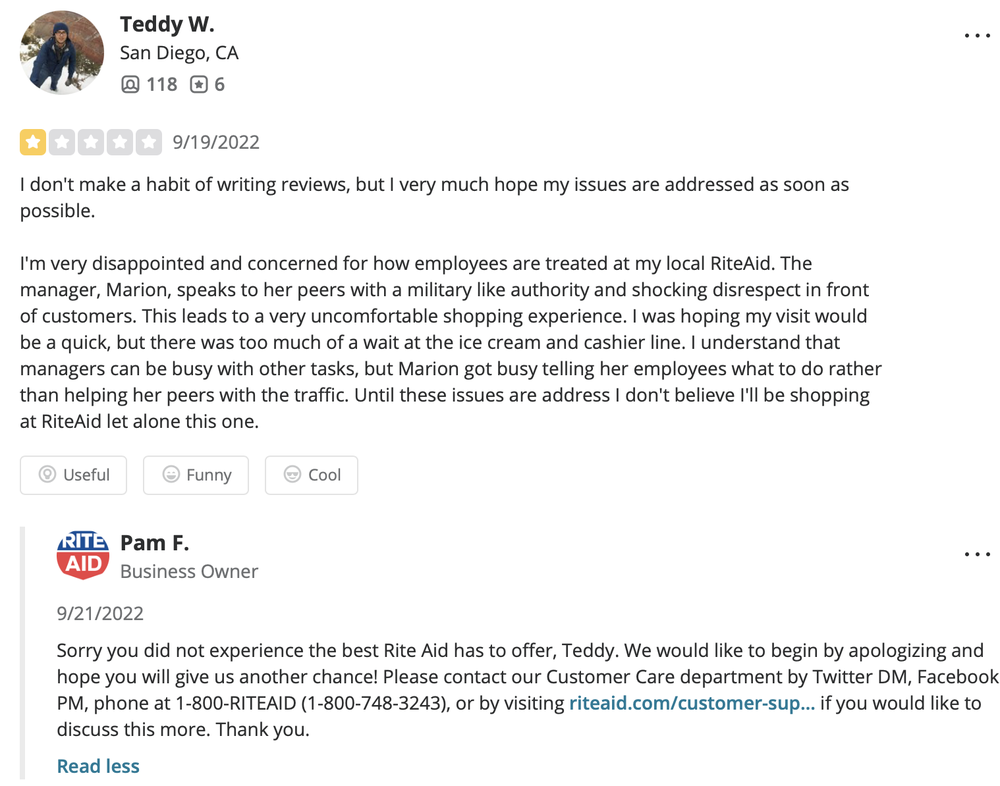Click the Teddy W. reviewer name
This screenshot has width=1000, height=786.
[167, 24]
